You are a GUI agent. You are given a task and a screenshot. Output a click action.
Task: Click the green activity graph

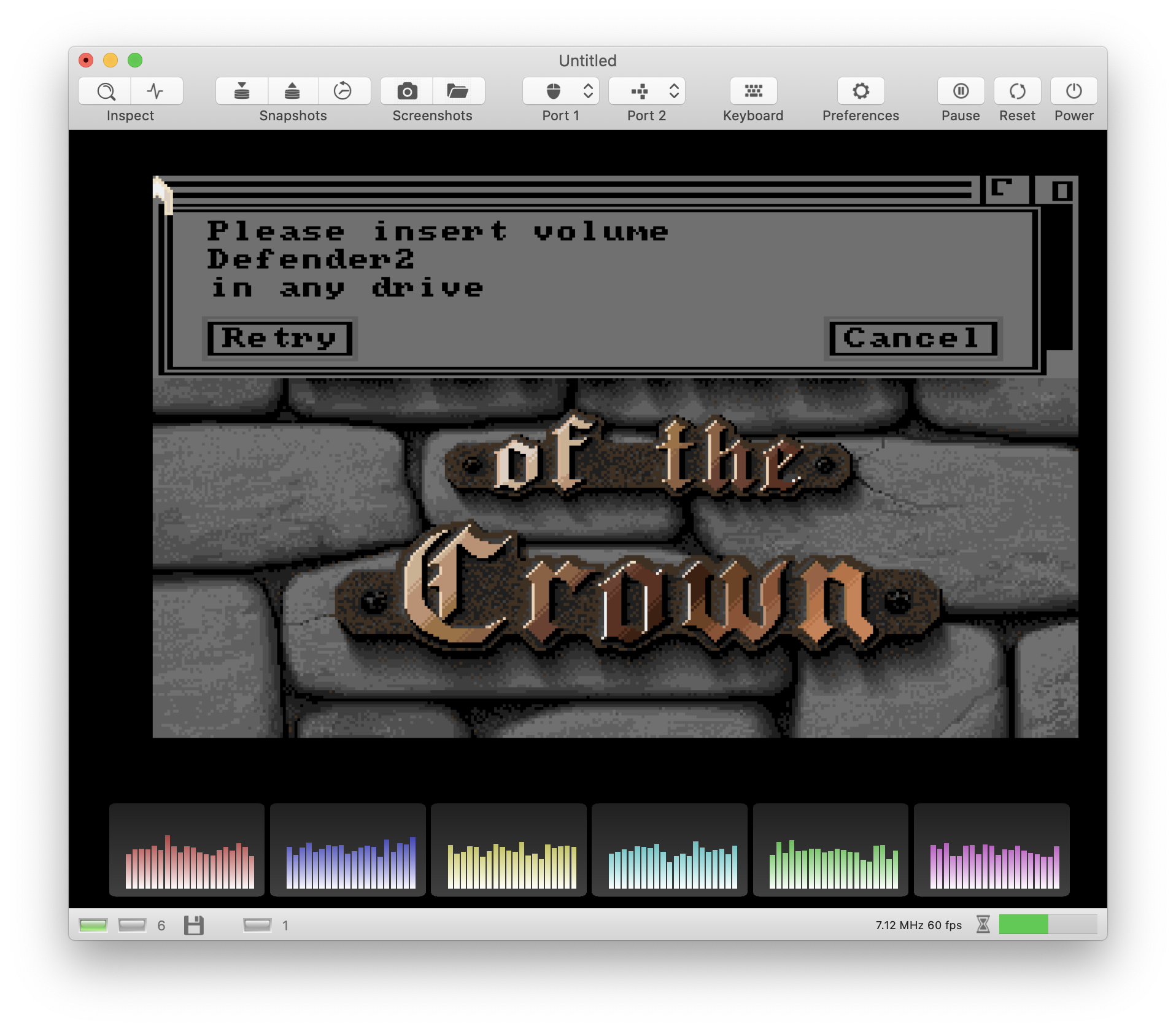[x=831, y=850]
